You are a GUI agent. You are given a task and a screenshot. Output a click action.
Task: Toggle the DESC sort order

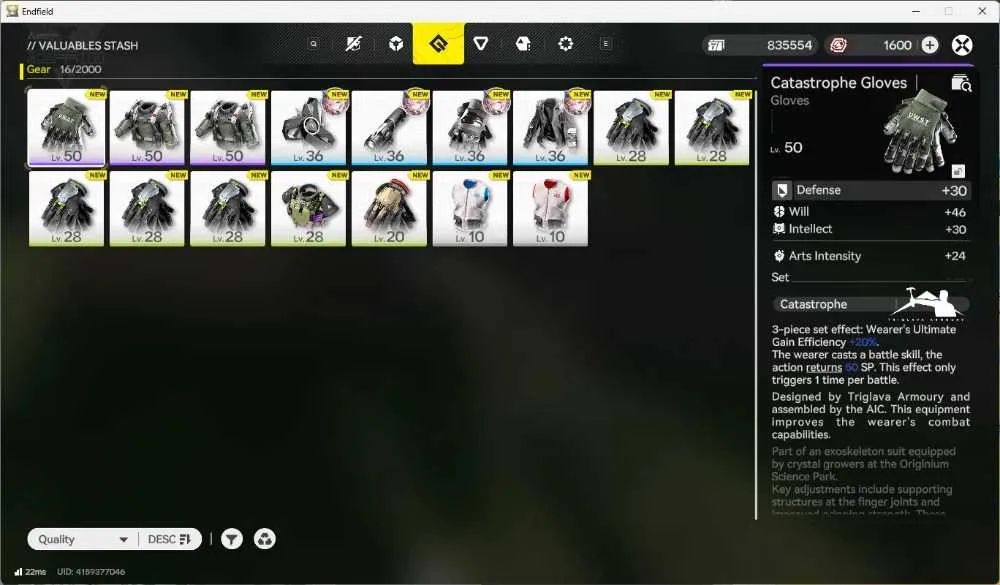(169, 539)
